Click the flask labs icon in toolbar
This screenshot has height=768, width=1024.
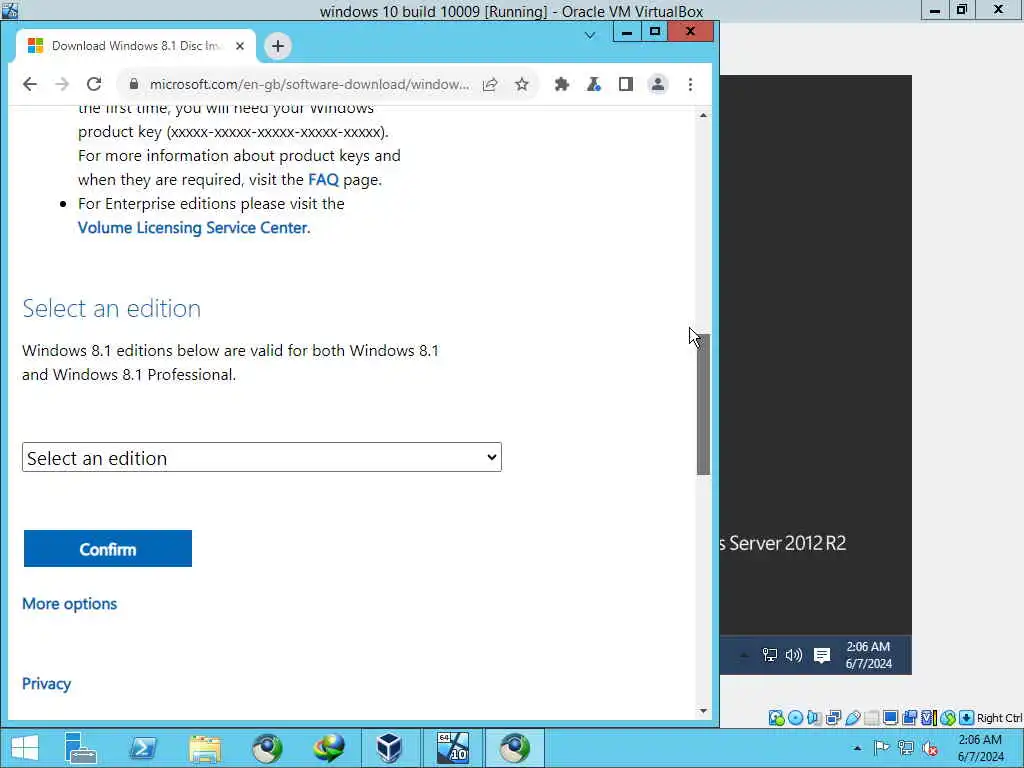594,84
